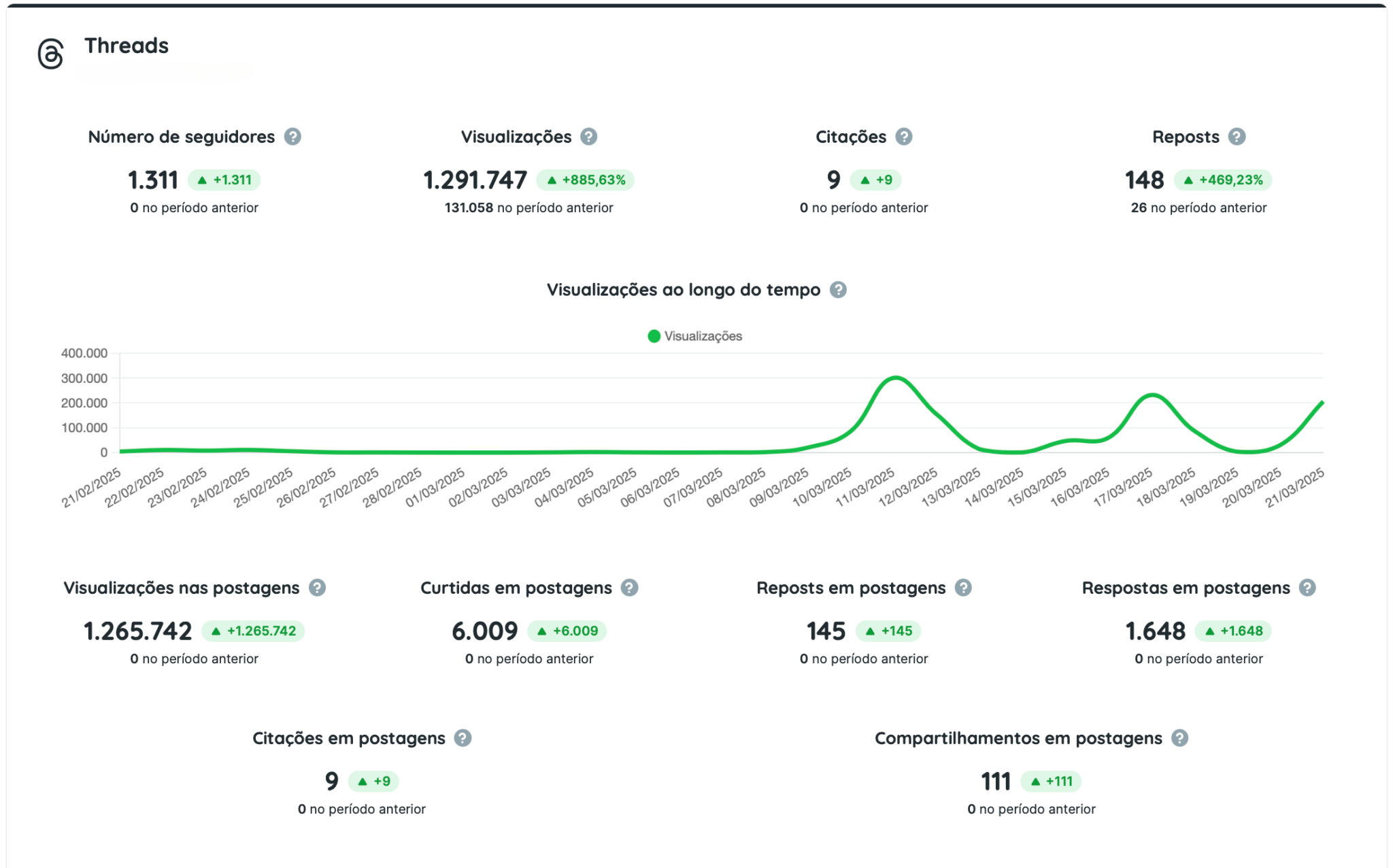Click the chart peak near 17/03/2025
1393x868 pixels.
tap(1152, 395)
